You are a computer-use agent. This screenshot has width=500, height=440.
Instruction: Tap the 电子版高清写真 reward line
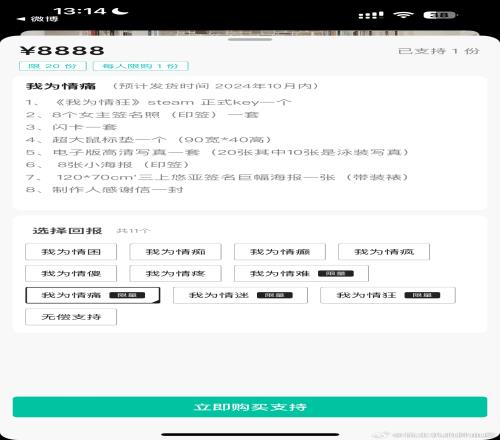tap(217, 152)
